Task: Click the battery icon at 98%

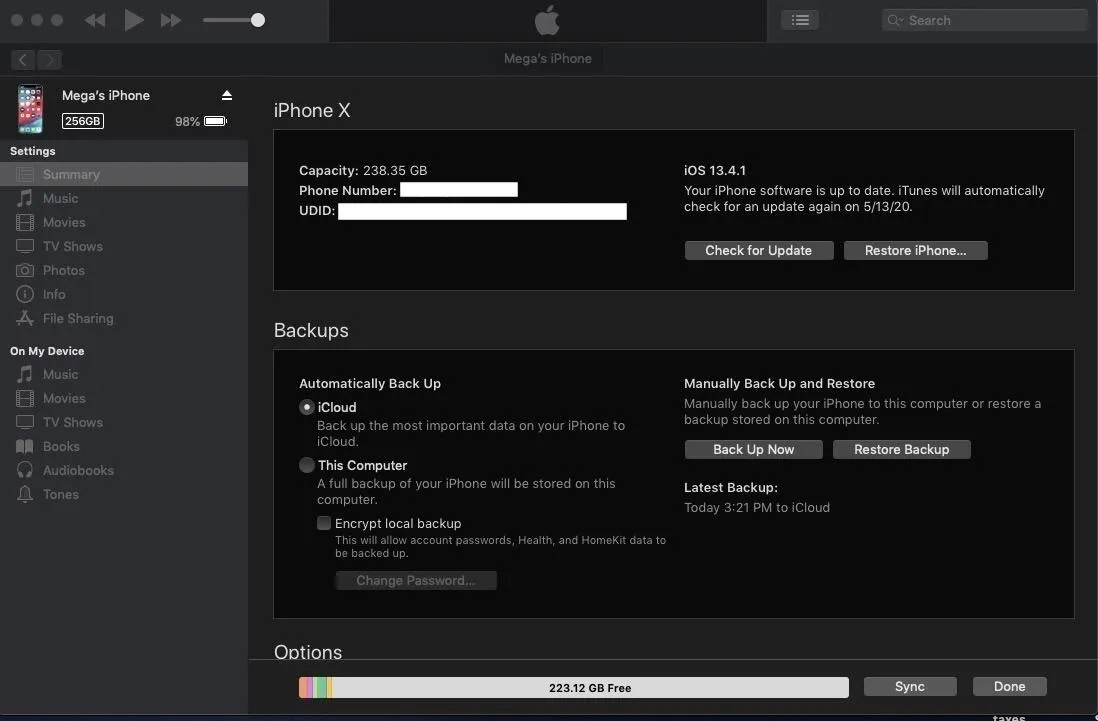Action: pos(216,121)
